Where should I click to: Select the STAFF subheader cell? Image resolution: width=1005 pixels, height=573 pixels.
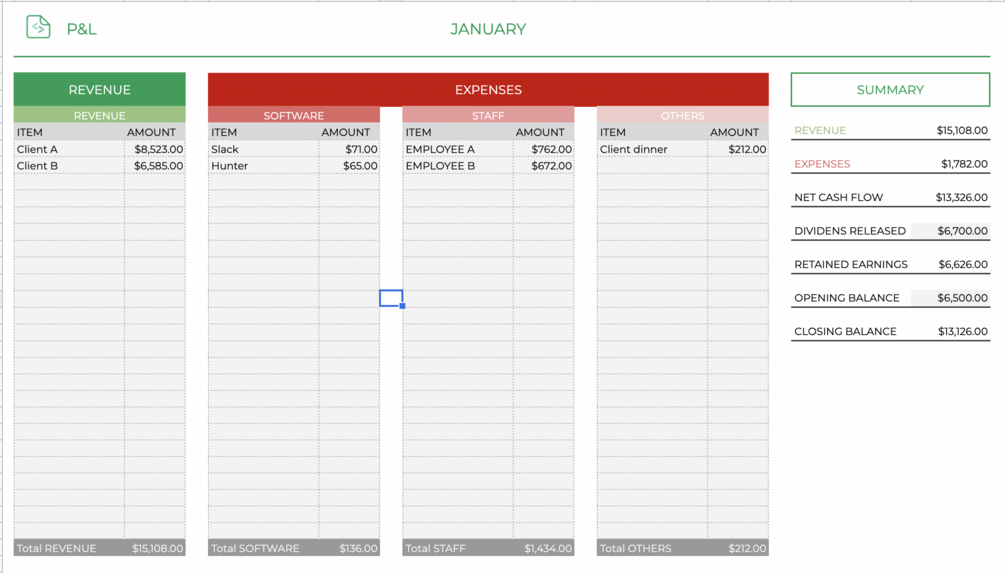pyautogui.click(x=488, y=115)
